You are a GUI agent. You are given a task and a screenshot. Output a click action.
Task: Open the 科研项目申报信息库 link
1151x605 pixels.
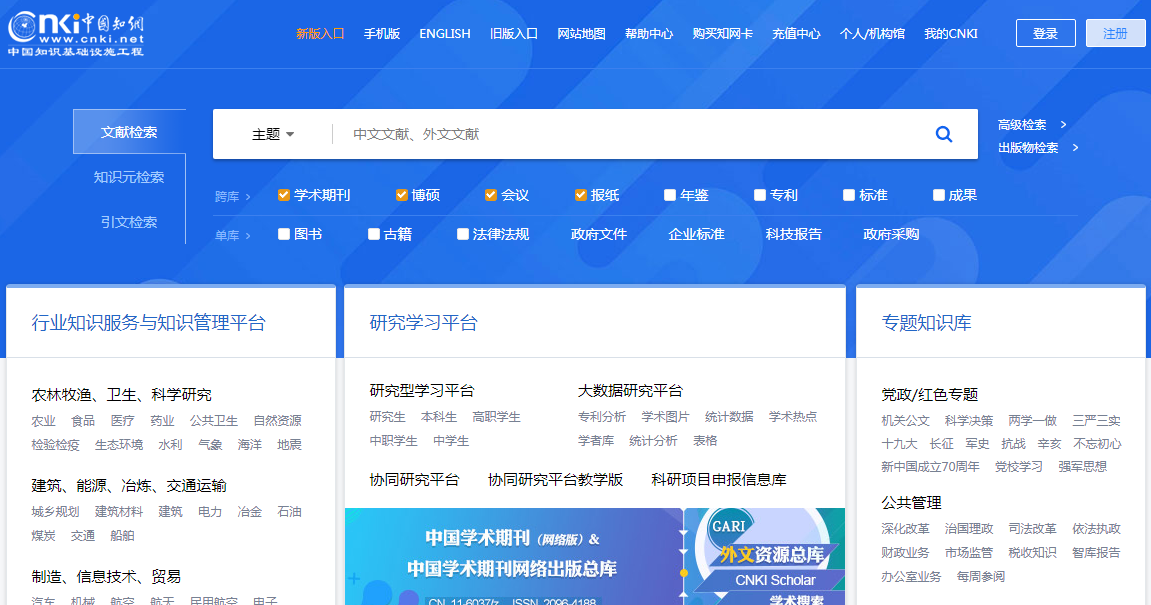click(x=719, y=479)
